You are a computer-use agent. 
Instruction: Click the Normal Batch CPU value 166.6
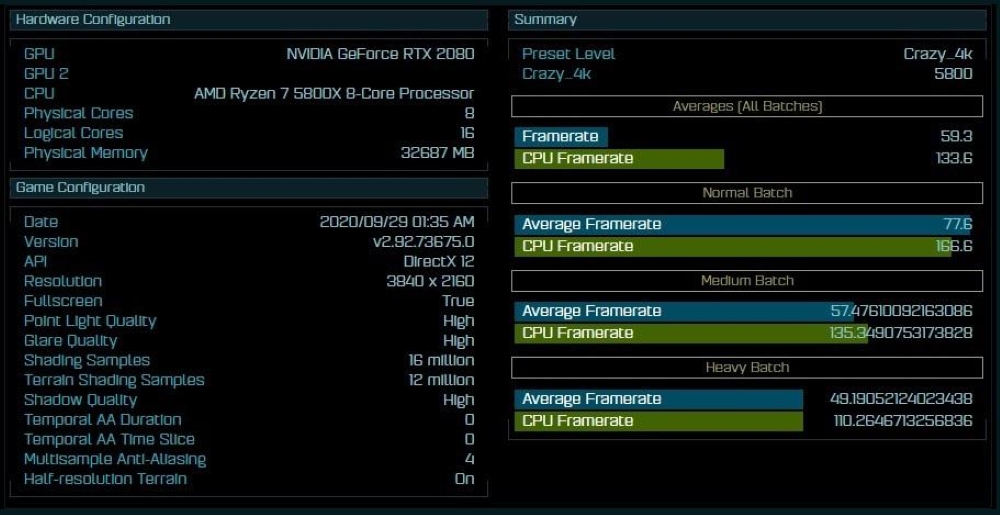click(x=954, y=247)
